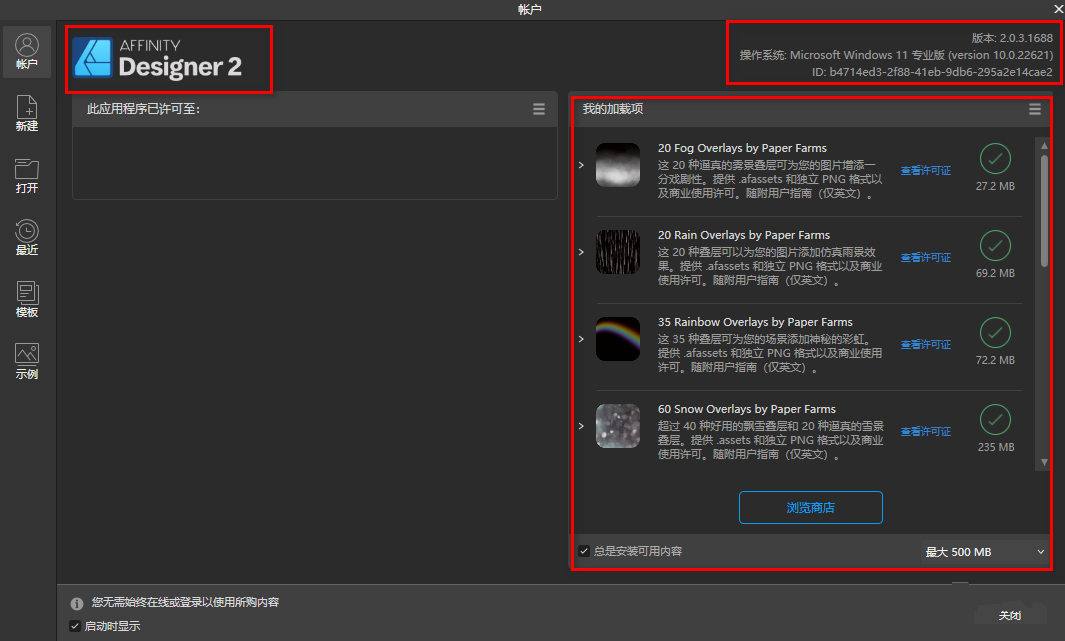The height and width of the screenshot is (641, 1065).
Task: Open menu icon of 我的加载项 panel
Action: 1034,109
